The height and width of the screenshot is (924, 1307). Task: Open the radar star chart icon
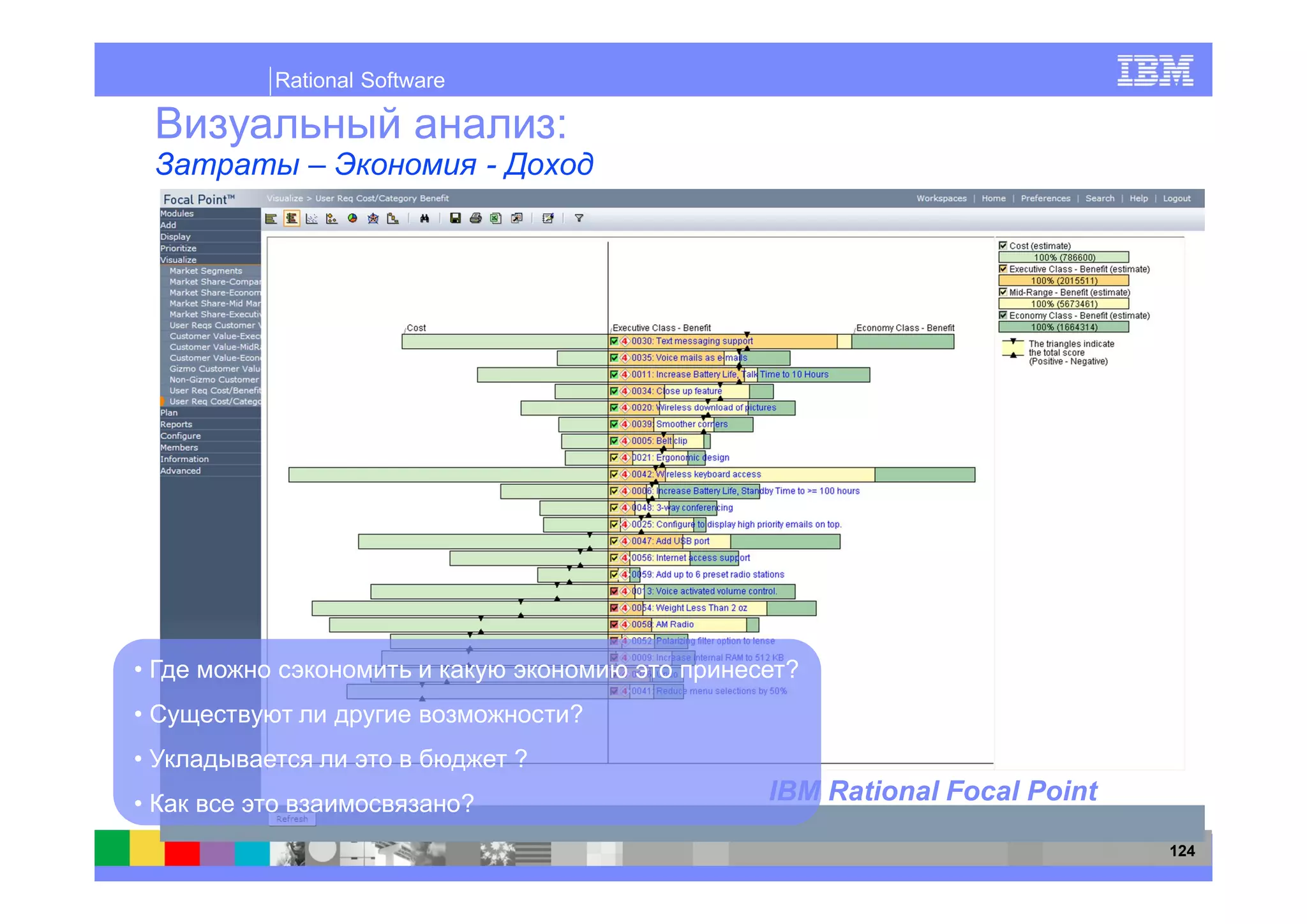click(373, 219)
